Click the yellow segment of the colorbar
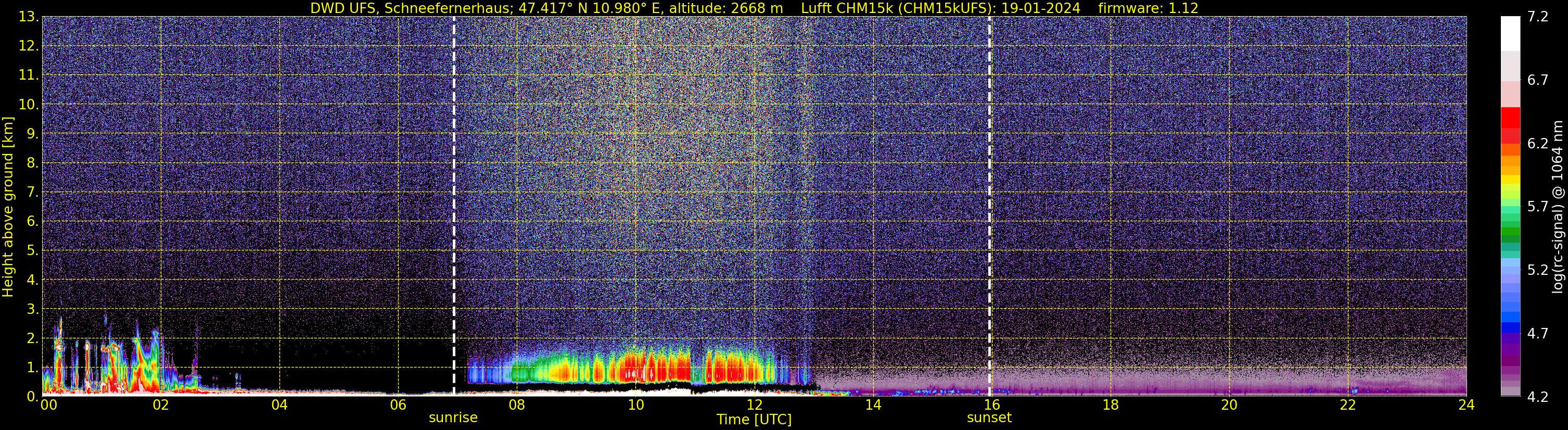1568x430 pixels. [1510, 180]
